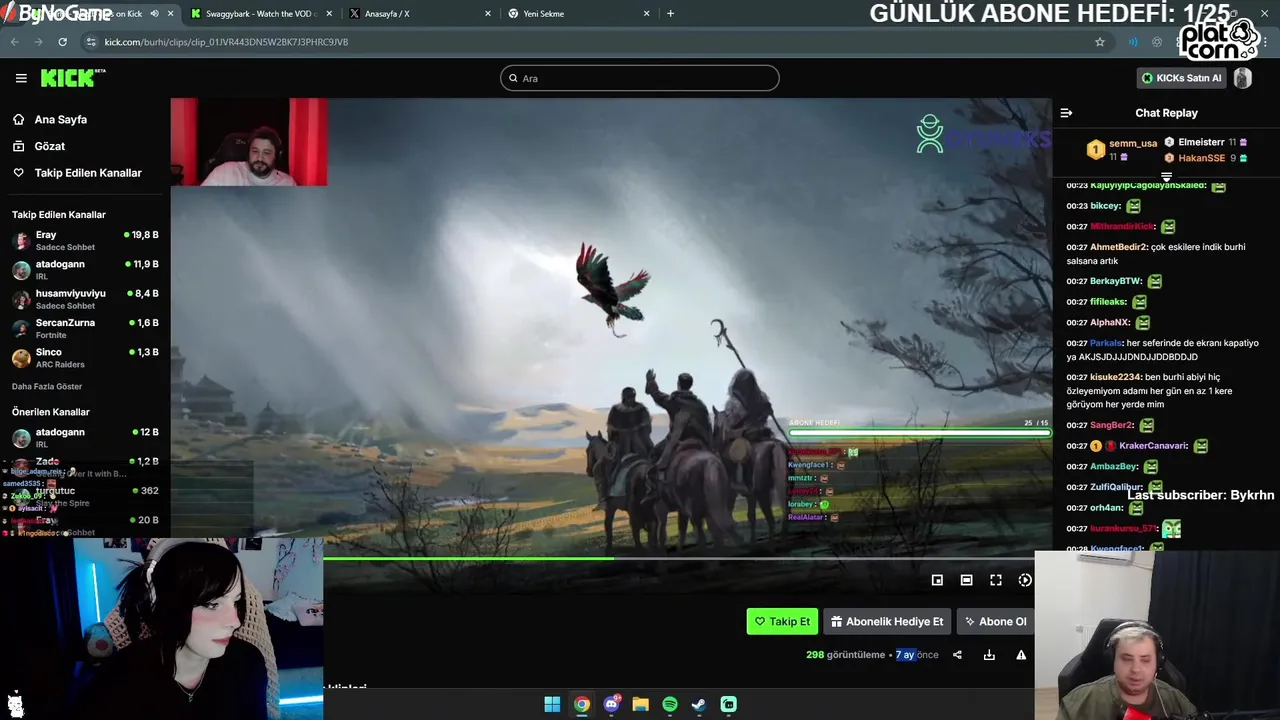Click Abonelik Hediye Et button

point(887,622)
